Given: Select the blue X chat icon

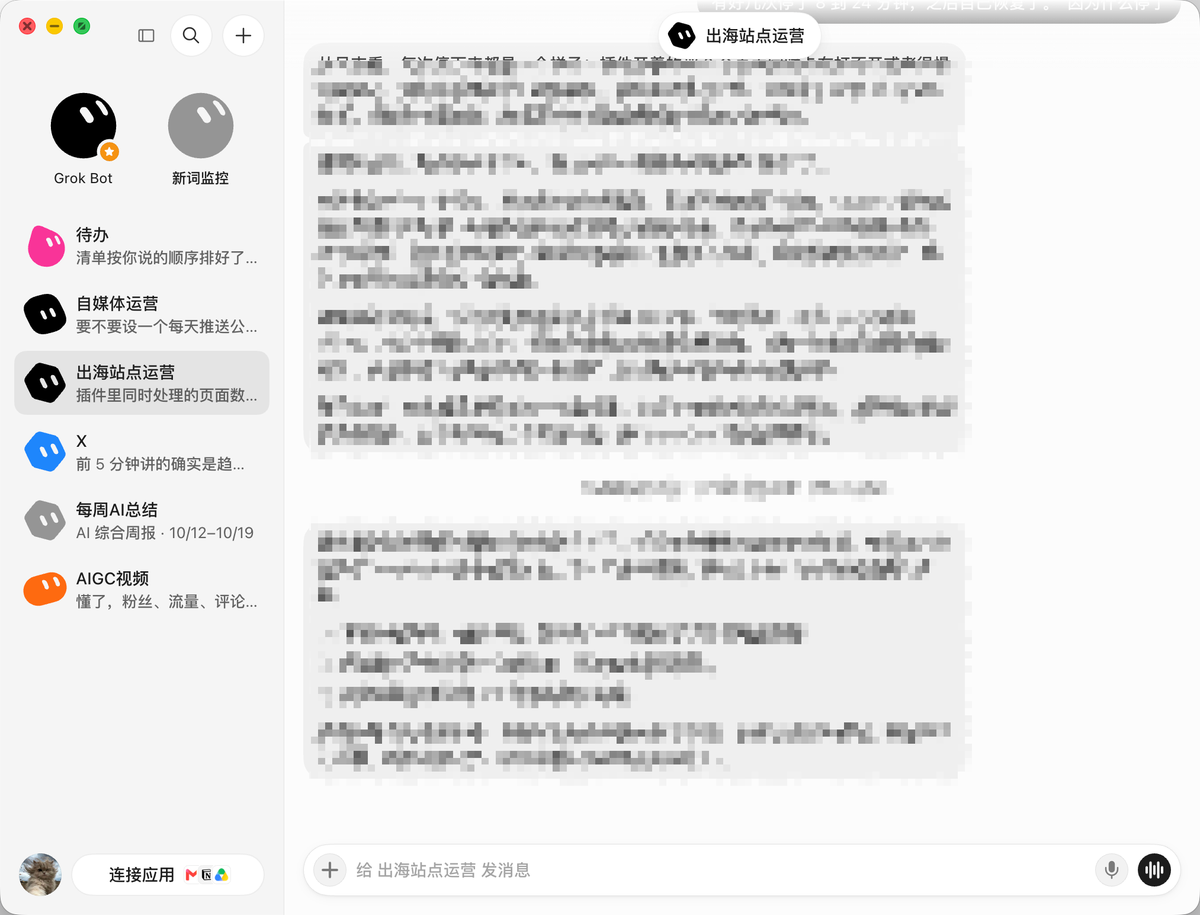Looking at the screenshot, I should (45, 452).
